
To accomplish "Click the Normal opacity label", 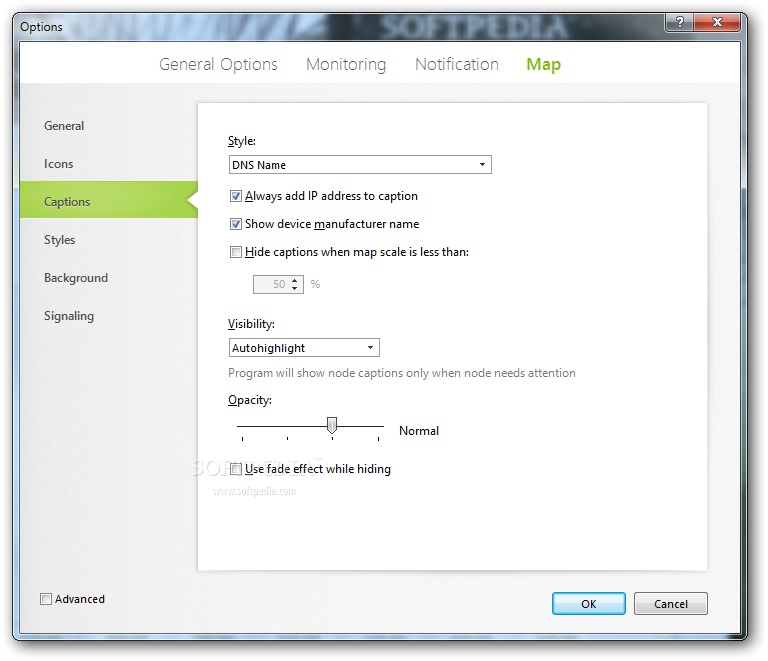I will click(419, 431).
